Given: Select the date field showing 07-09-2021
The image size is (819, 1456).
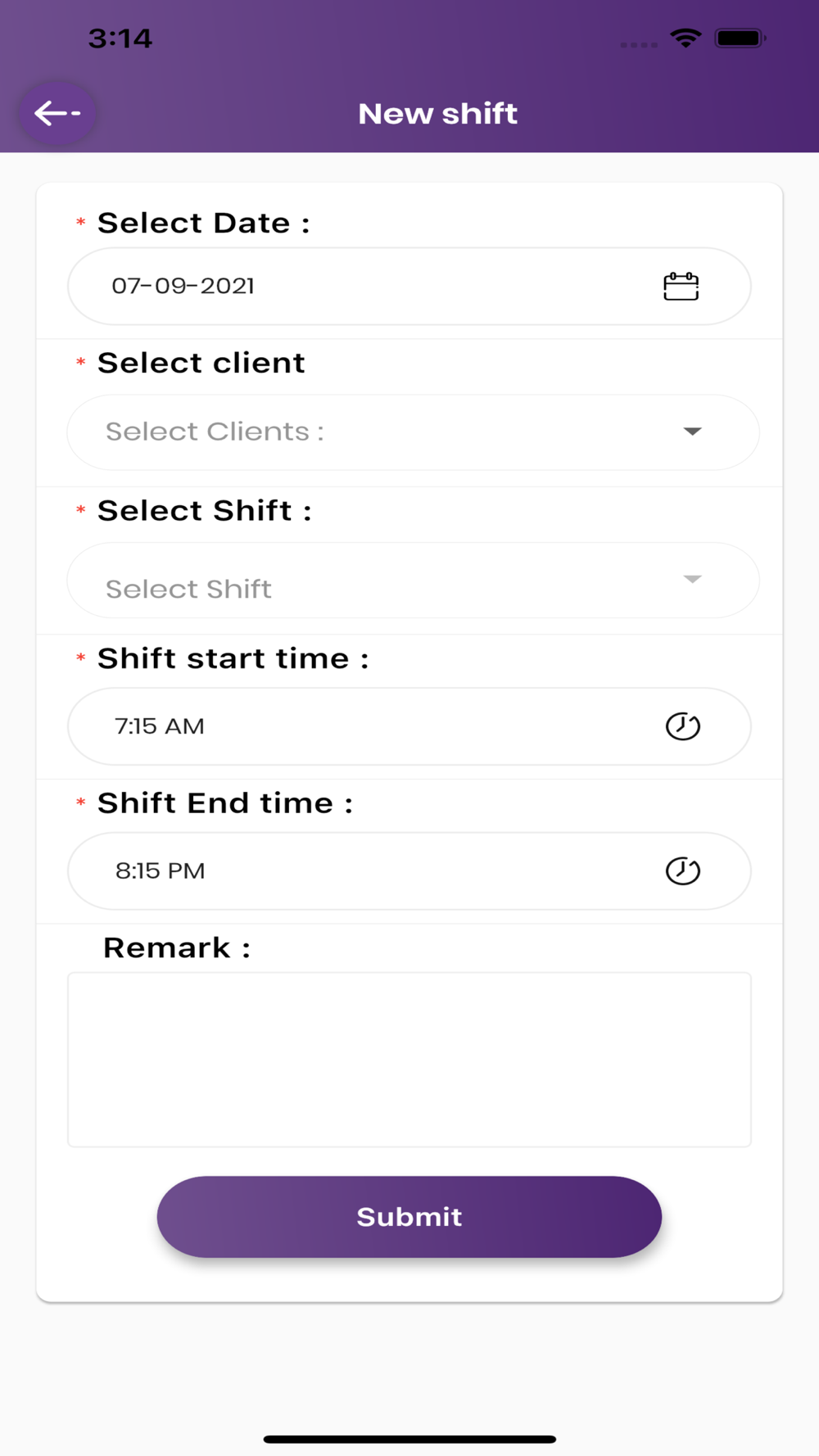Looking at the screenshot, I should pos(409,287).
